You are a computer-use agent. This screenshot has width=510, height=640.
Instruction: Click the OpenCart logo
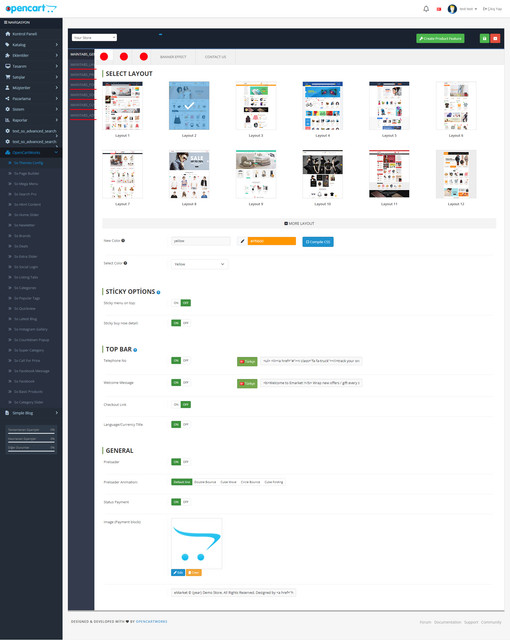(31, 8)
